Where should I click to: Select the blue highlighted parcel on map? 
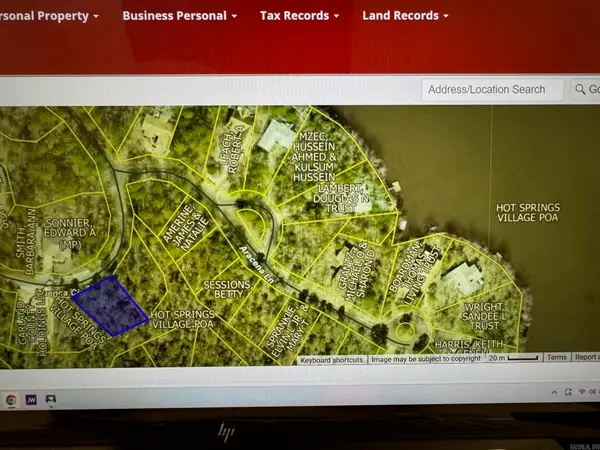(110, 306)
